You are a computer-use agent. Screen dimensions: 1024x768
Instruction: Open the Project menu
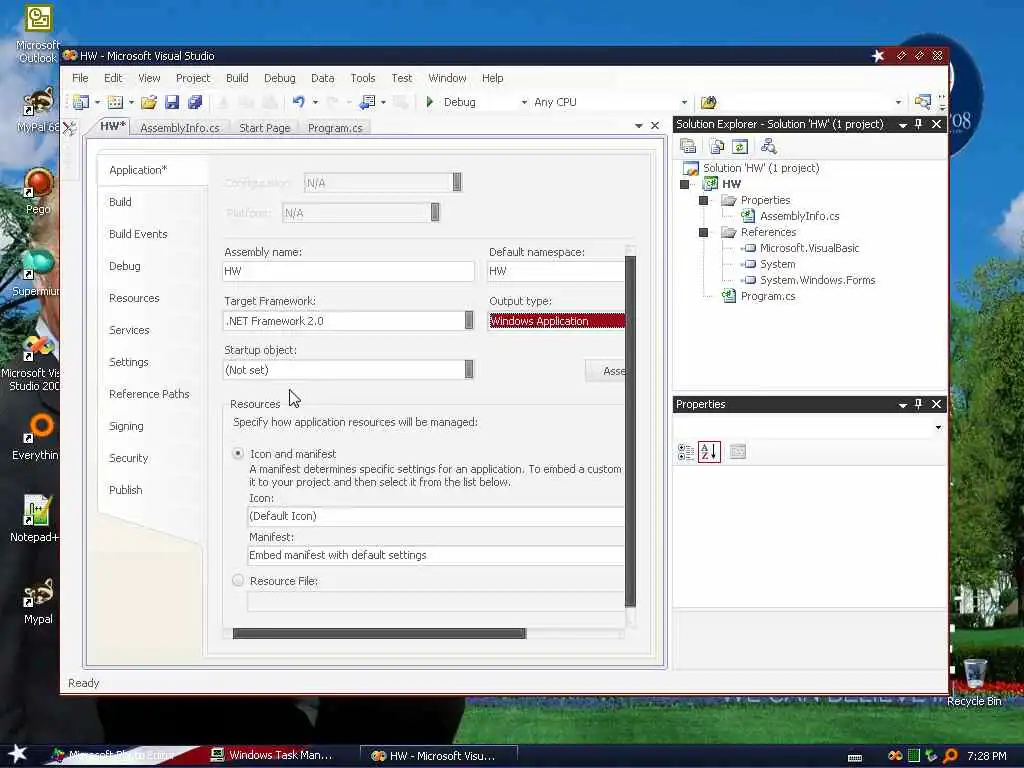[193, 78]
